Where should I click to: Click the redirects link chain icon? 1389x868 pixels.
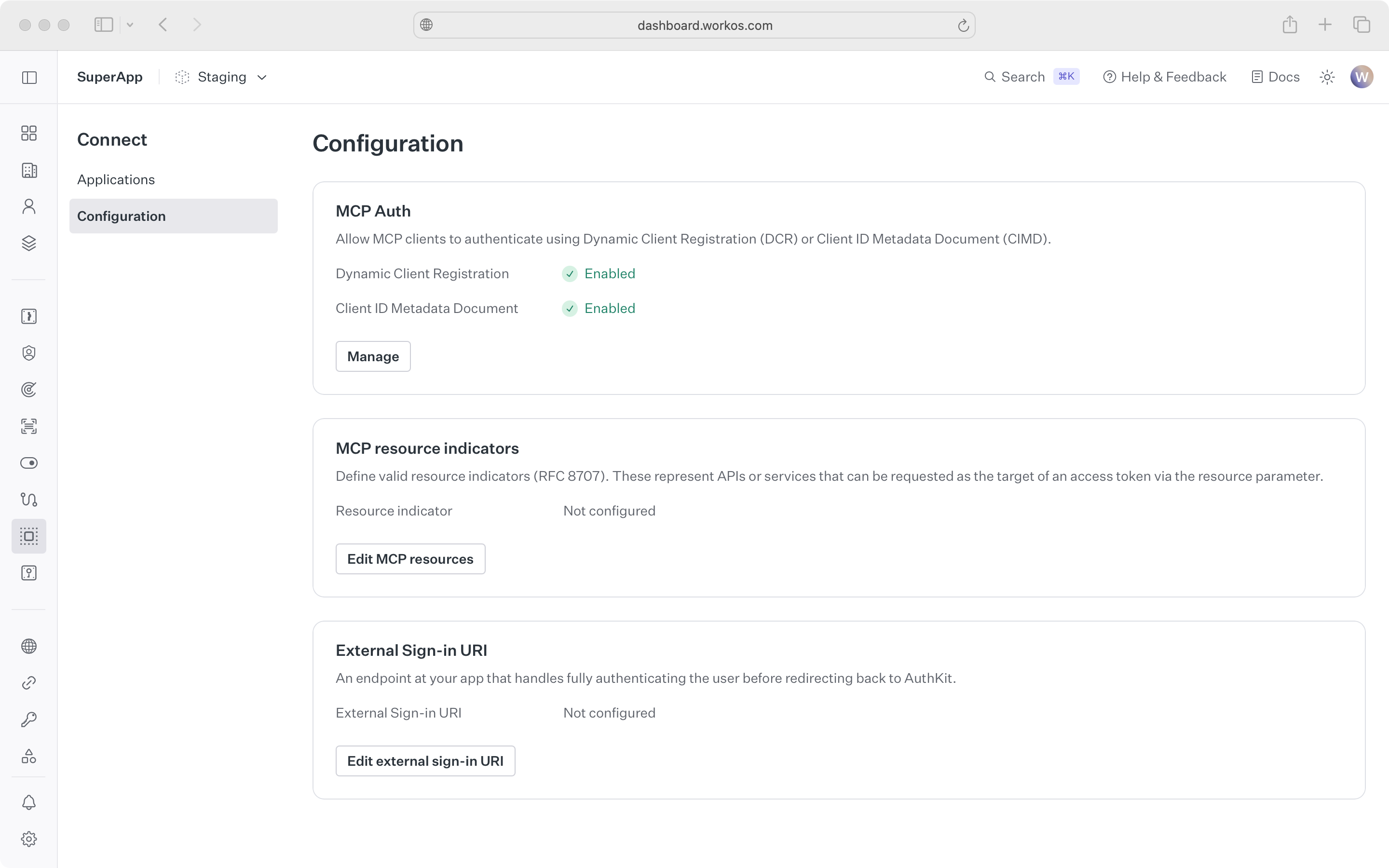pyautogui.click(x=29, y=683)
